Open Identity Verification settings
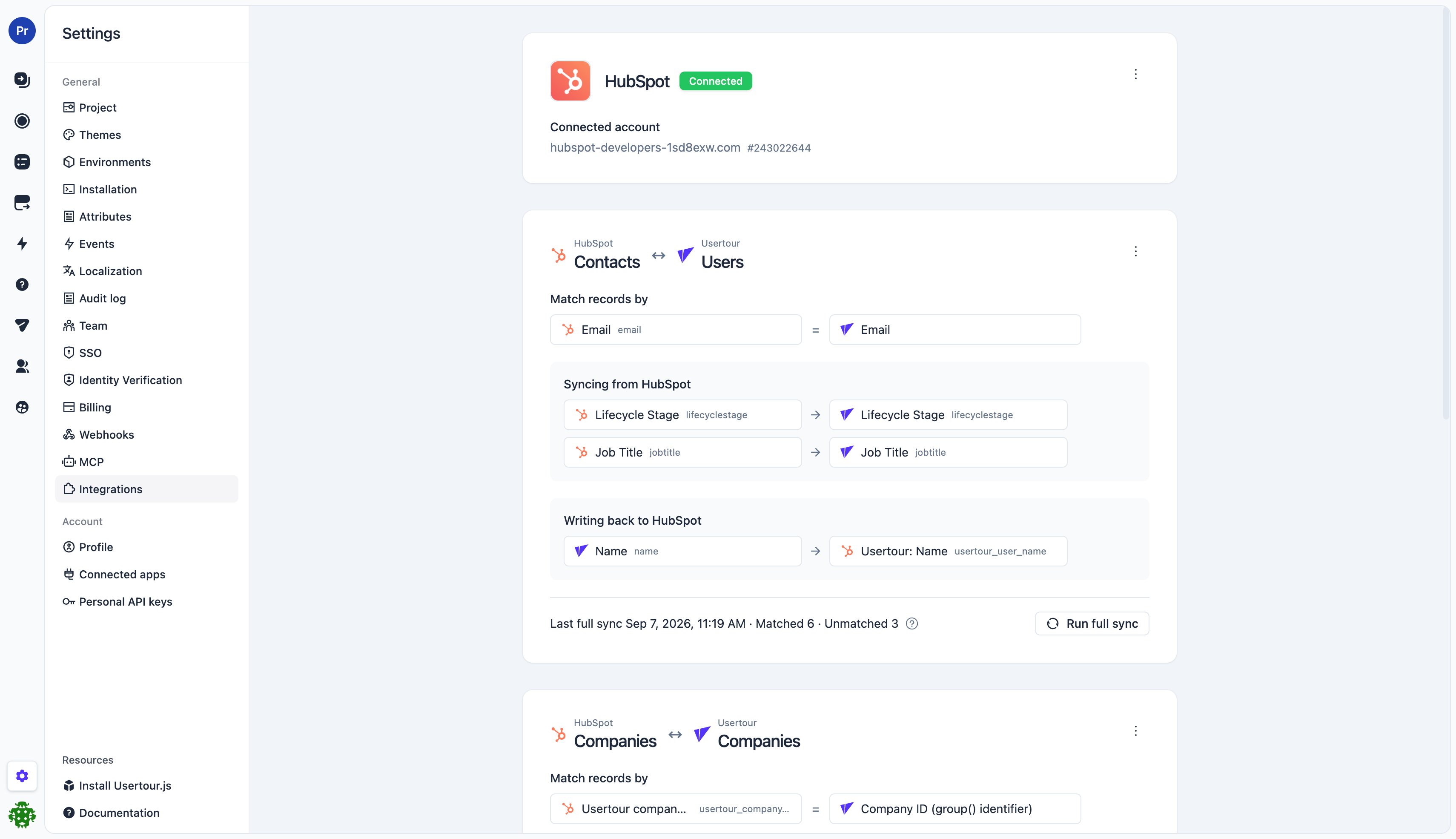The width and height of the screenshot is (1456, 839). 146,380
